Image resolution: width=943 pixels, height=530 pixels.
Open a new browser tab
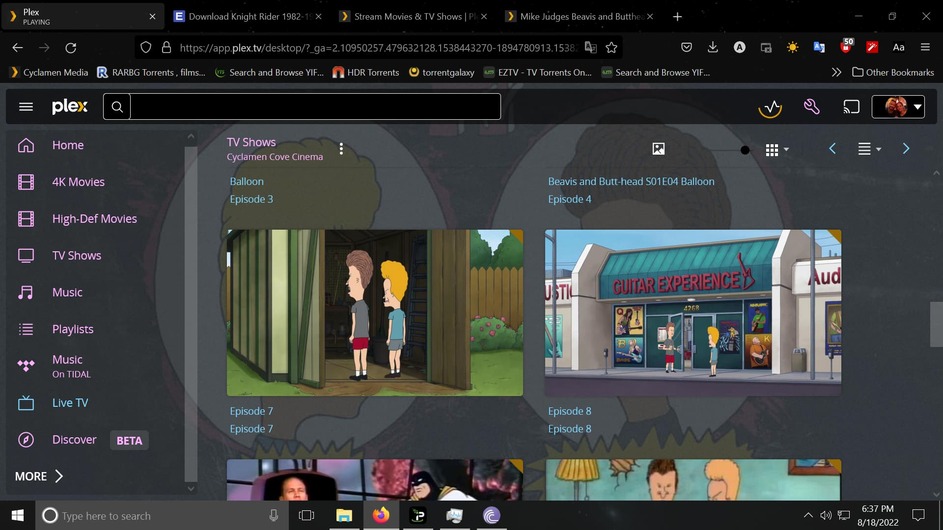(677, 16)
